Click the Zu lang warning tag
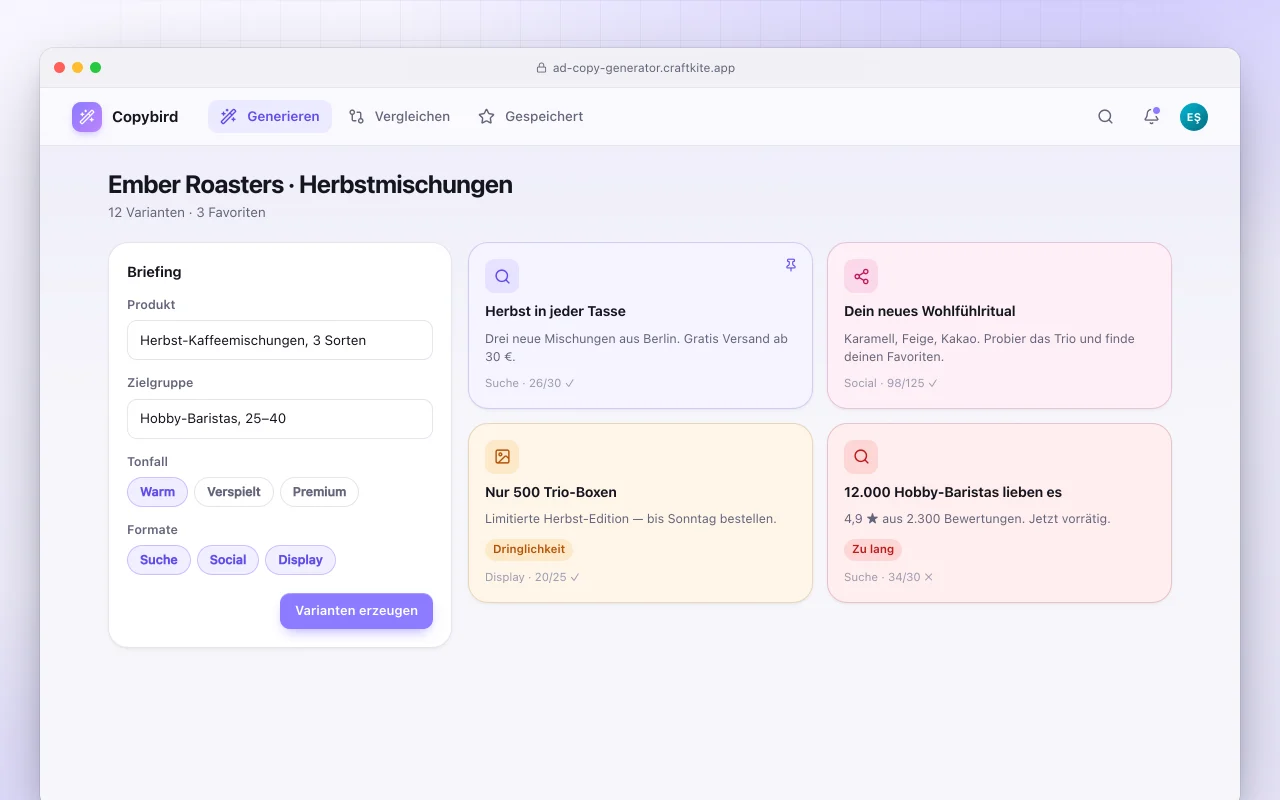 tap(873, 549)
